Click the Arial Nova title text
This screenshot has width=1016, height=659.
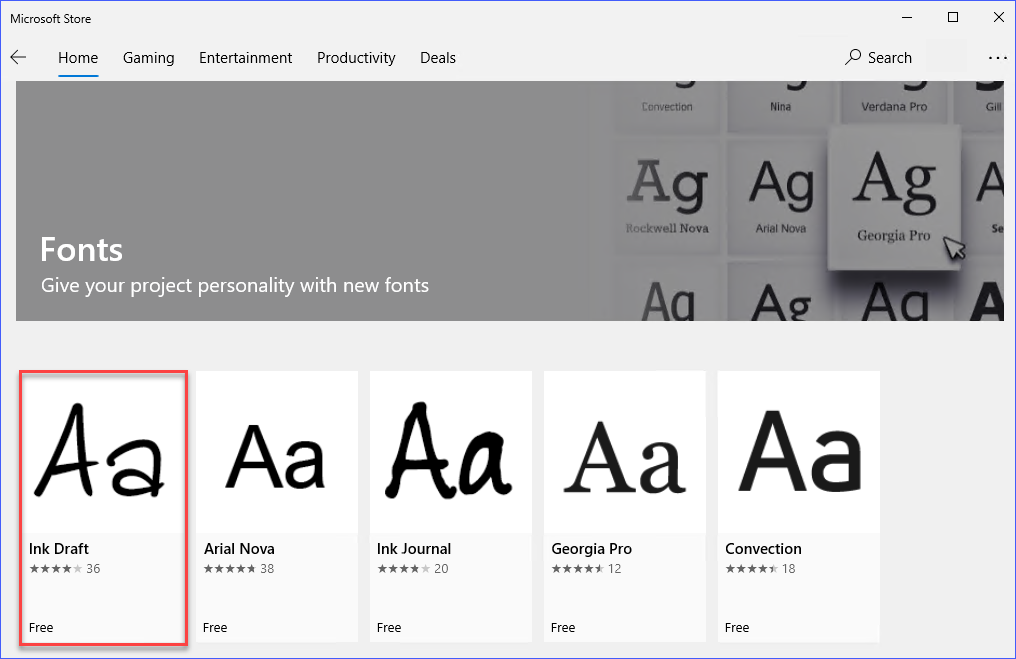[239, 549]
